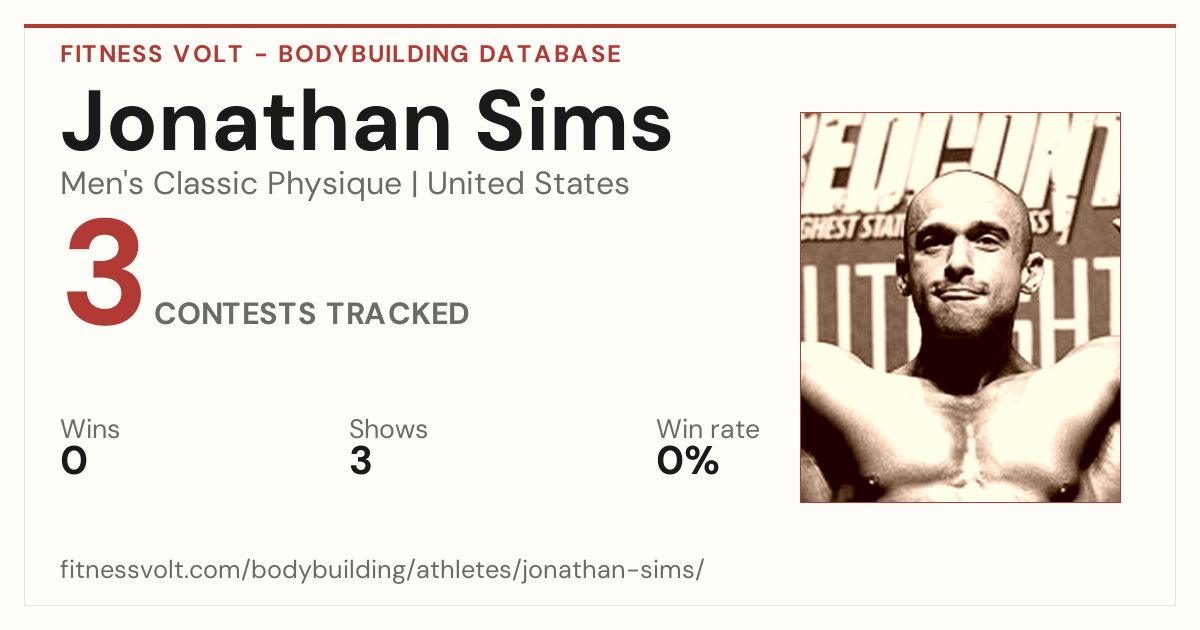
Task: Click the 0% win rate value
Action: click(688, 461)
